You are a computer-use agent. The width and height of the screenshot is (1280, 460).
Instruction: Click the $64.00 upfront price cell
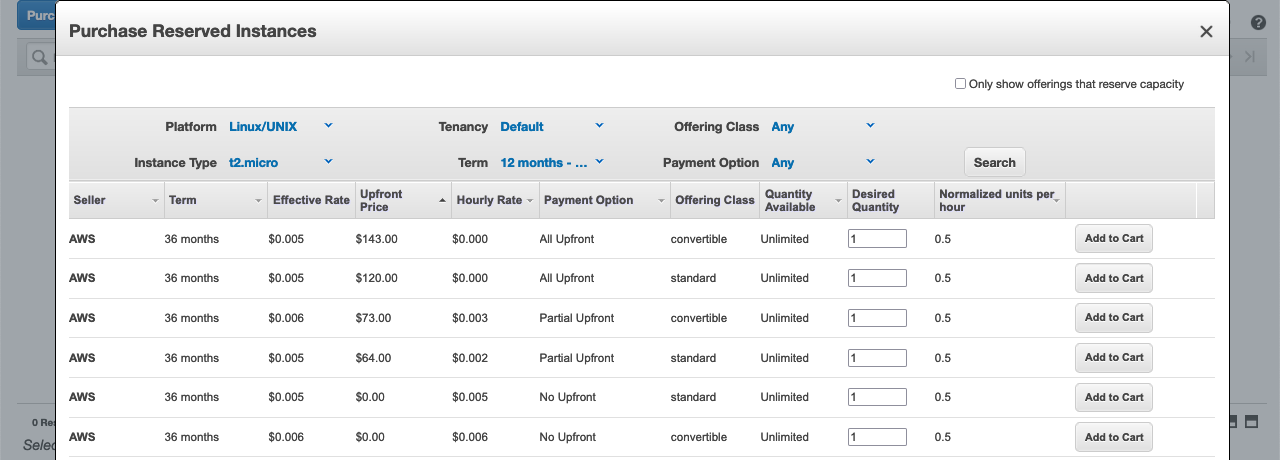[x=374, y=358]
